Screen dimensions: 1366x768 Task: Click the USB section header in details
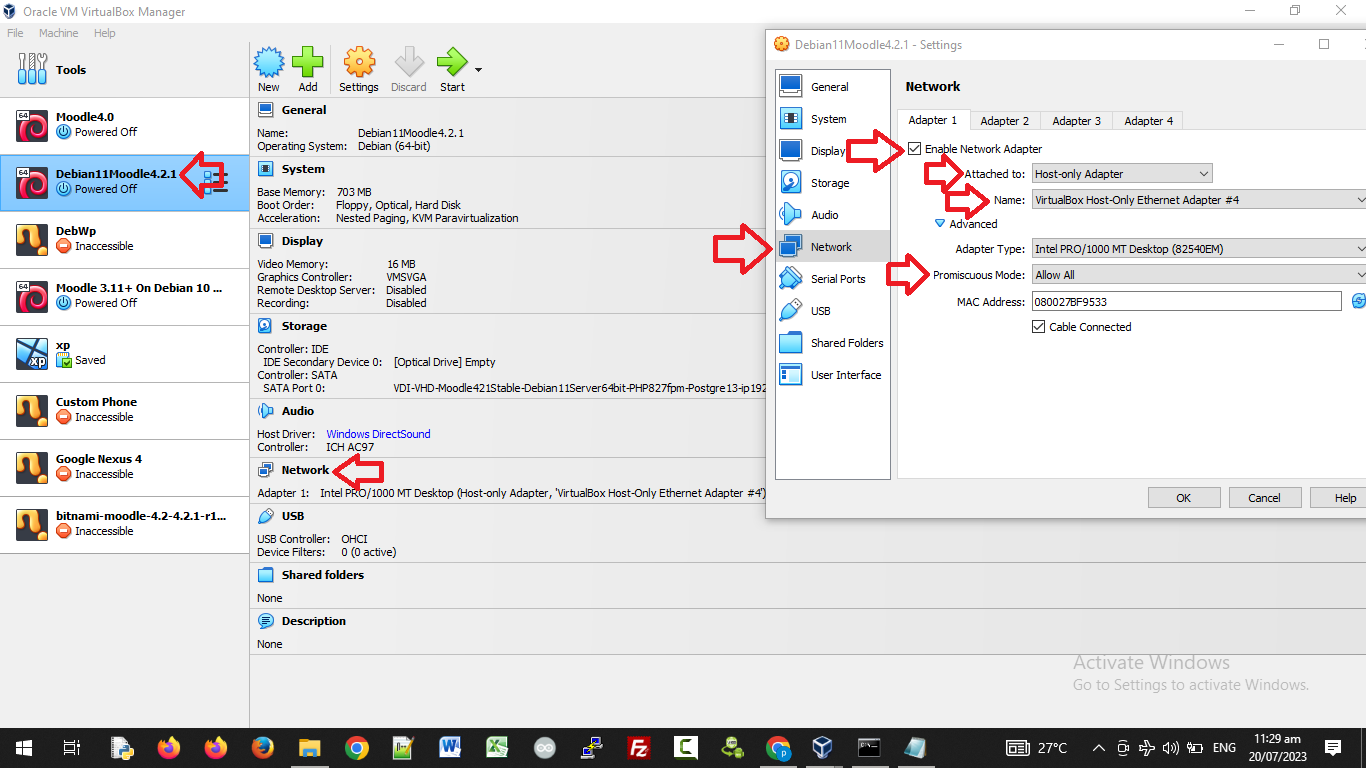tap(293, 516)
